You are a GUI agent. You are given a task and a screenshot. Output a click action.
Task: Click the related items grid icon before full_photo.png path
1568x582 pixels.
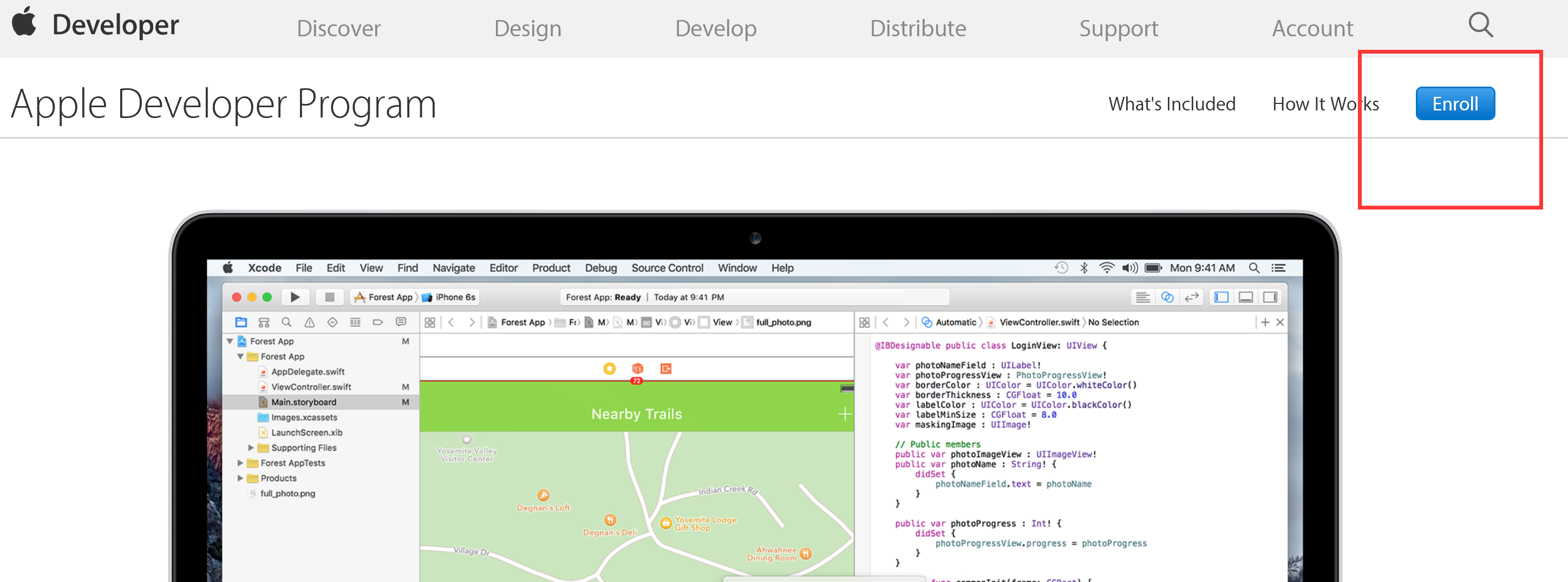[x=430, y=322]
